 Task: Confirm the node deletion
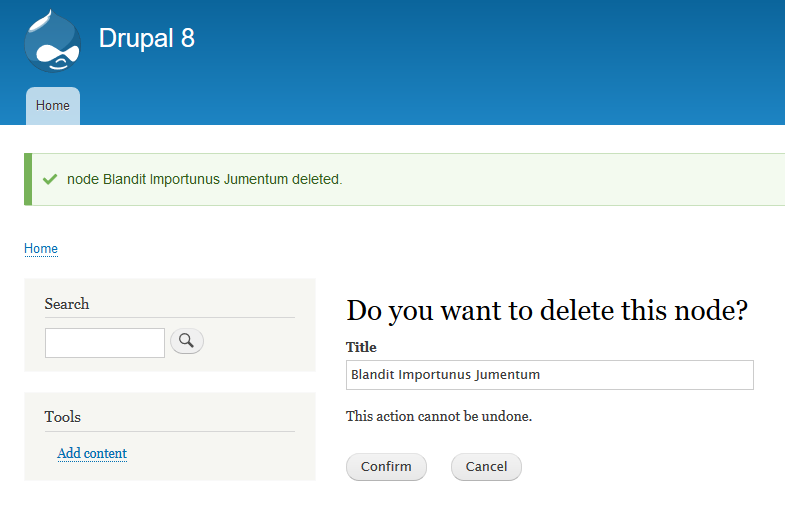386,466
